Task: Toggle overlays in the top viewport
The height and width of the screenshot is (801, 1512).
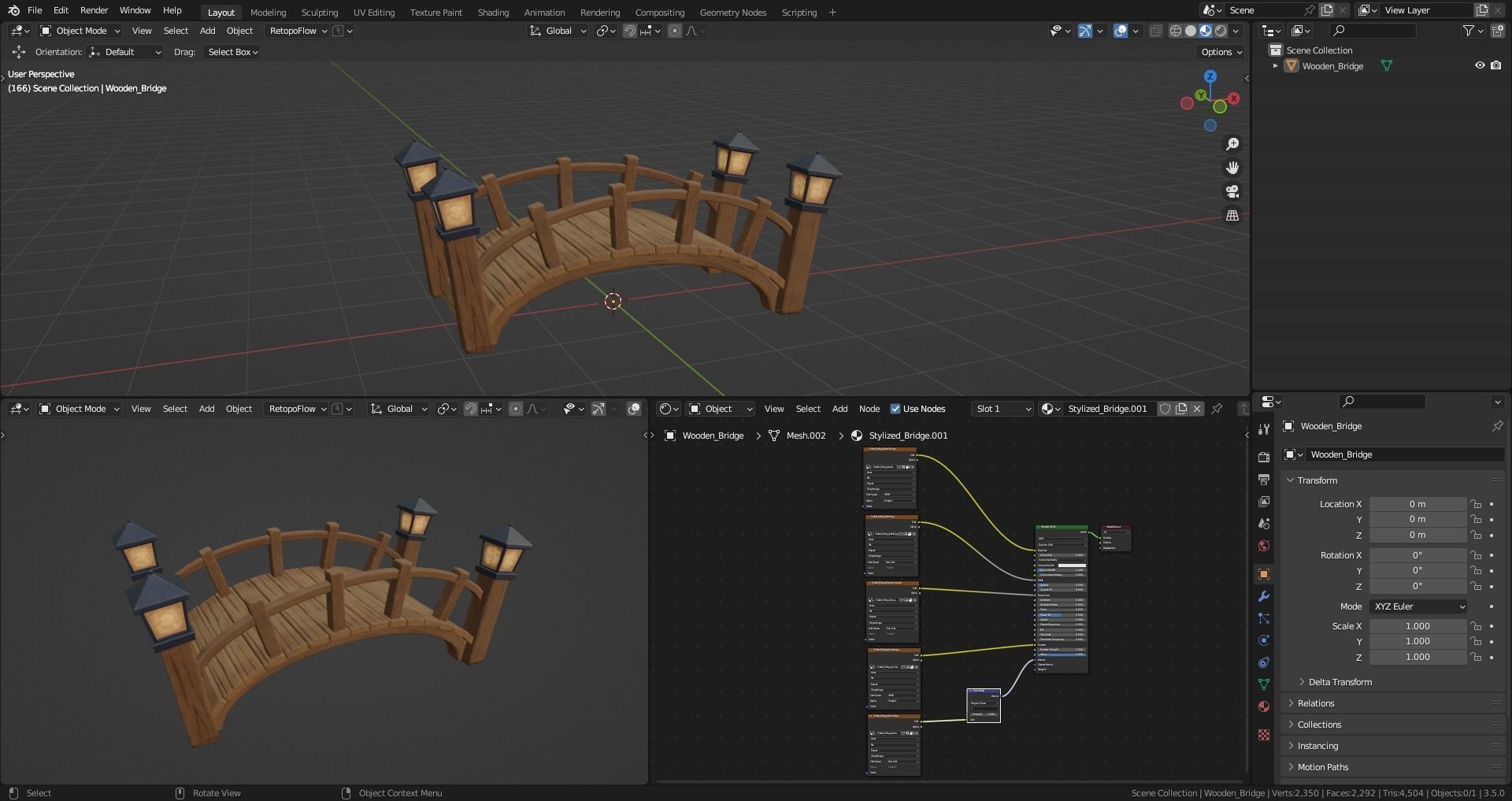Action: [1121, 31]
